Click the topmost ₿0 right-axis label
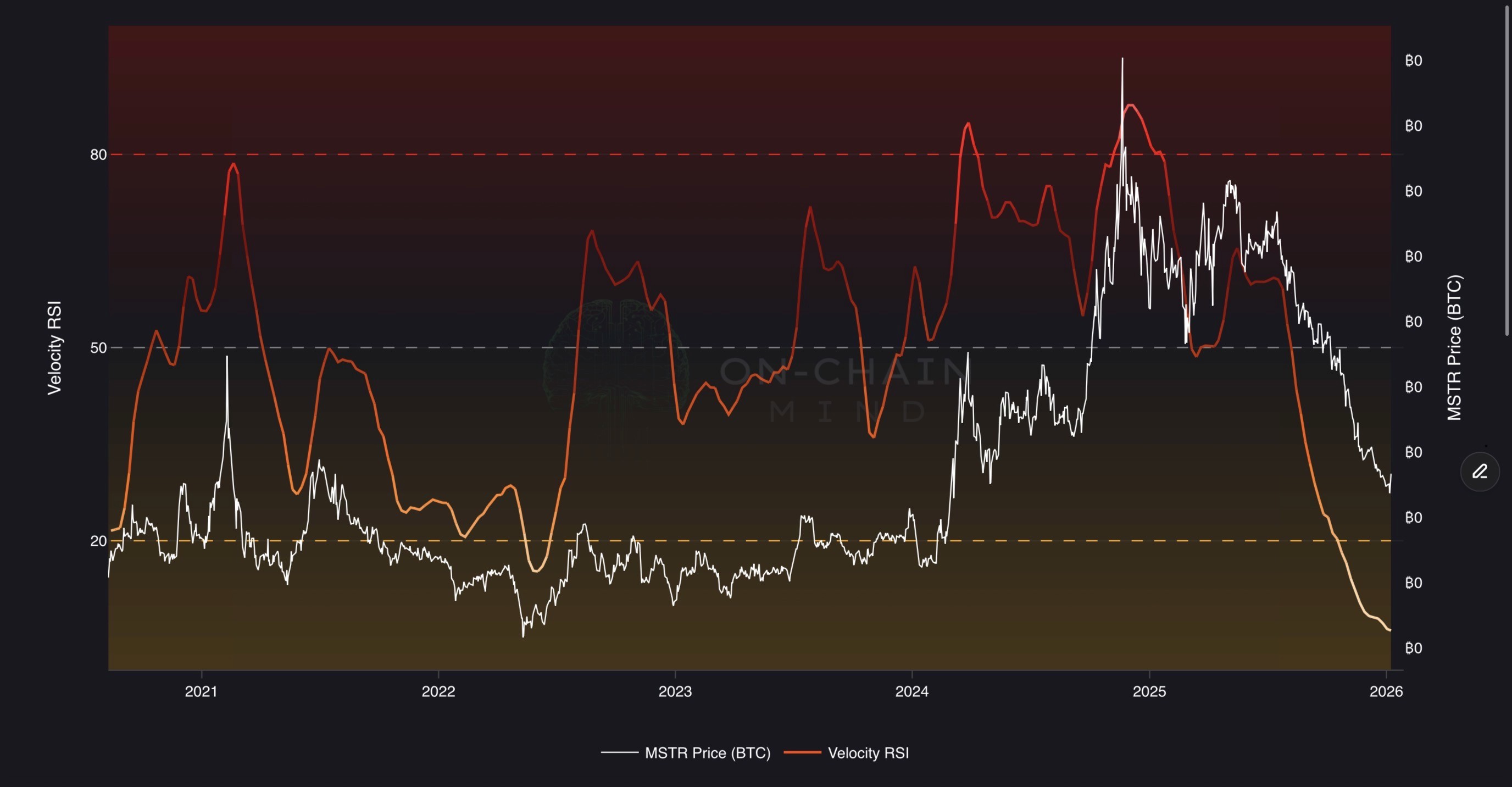Screen dimensions: 1512x787 pyautogui.click(x=1414, y=60)
